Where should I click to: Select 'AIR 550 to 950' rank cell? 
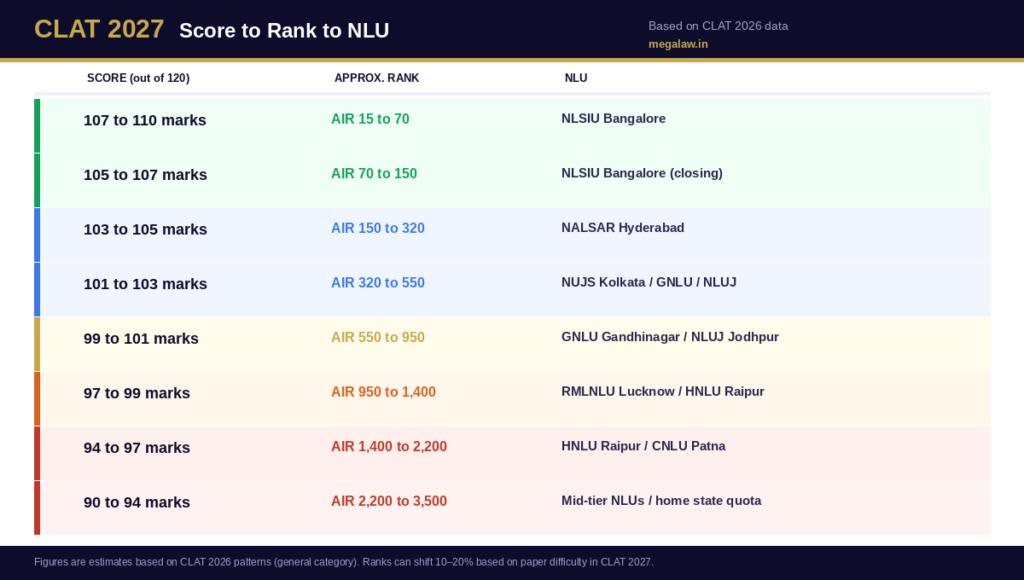[x=378, y=337]
